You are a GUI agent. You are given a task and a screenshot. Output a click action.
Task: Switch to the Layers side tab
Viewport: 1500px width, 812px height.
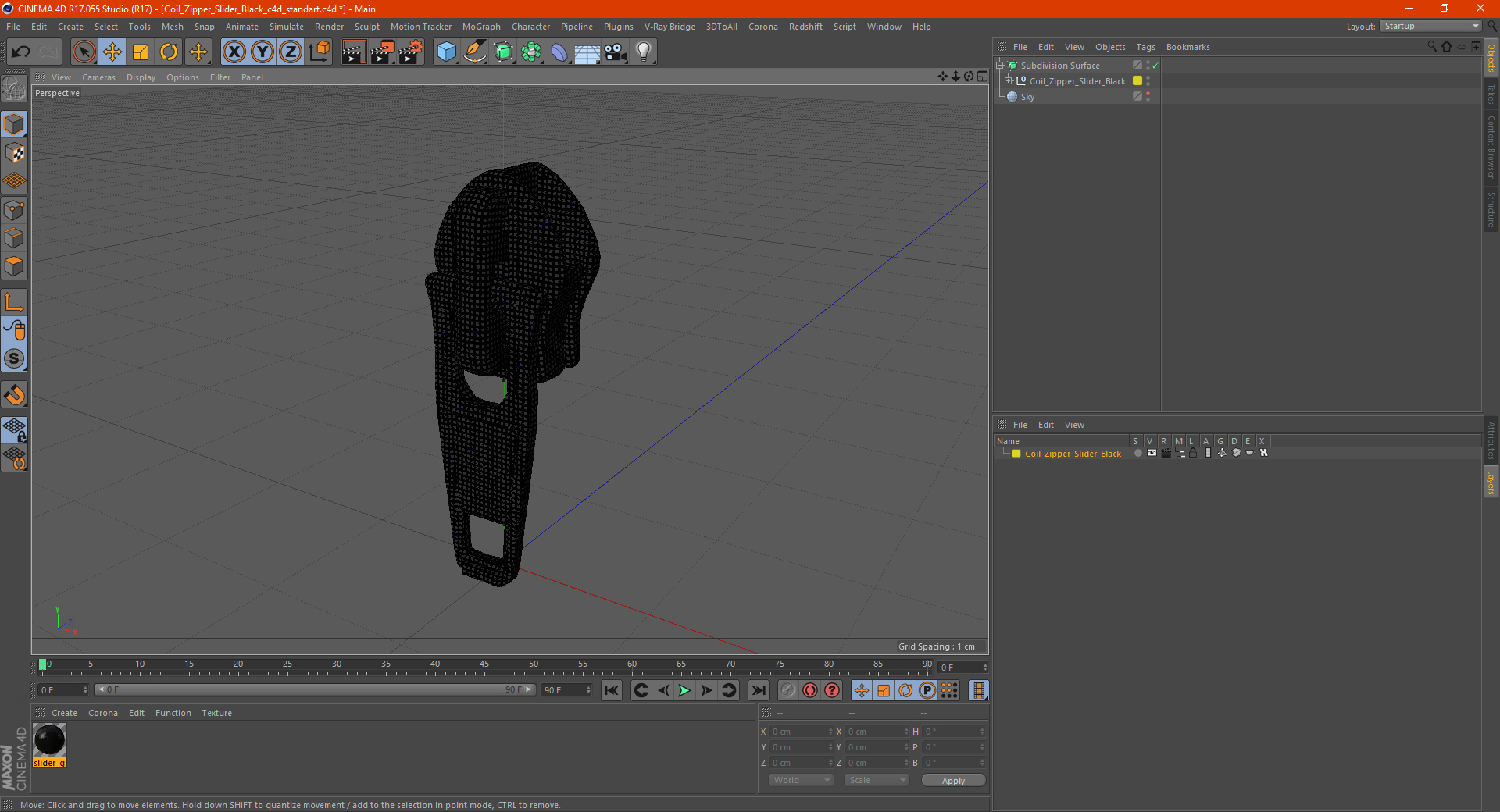pos(1491,483)
